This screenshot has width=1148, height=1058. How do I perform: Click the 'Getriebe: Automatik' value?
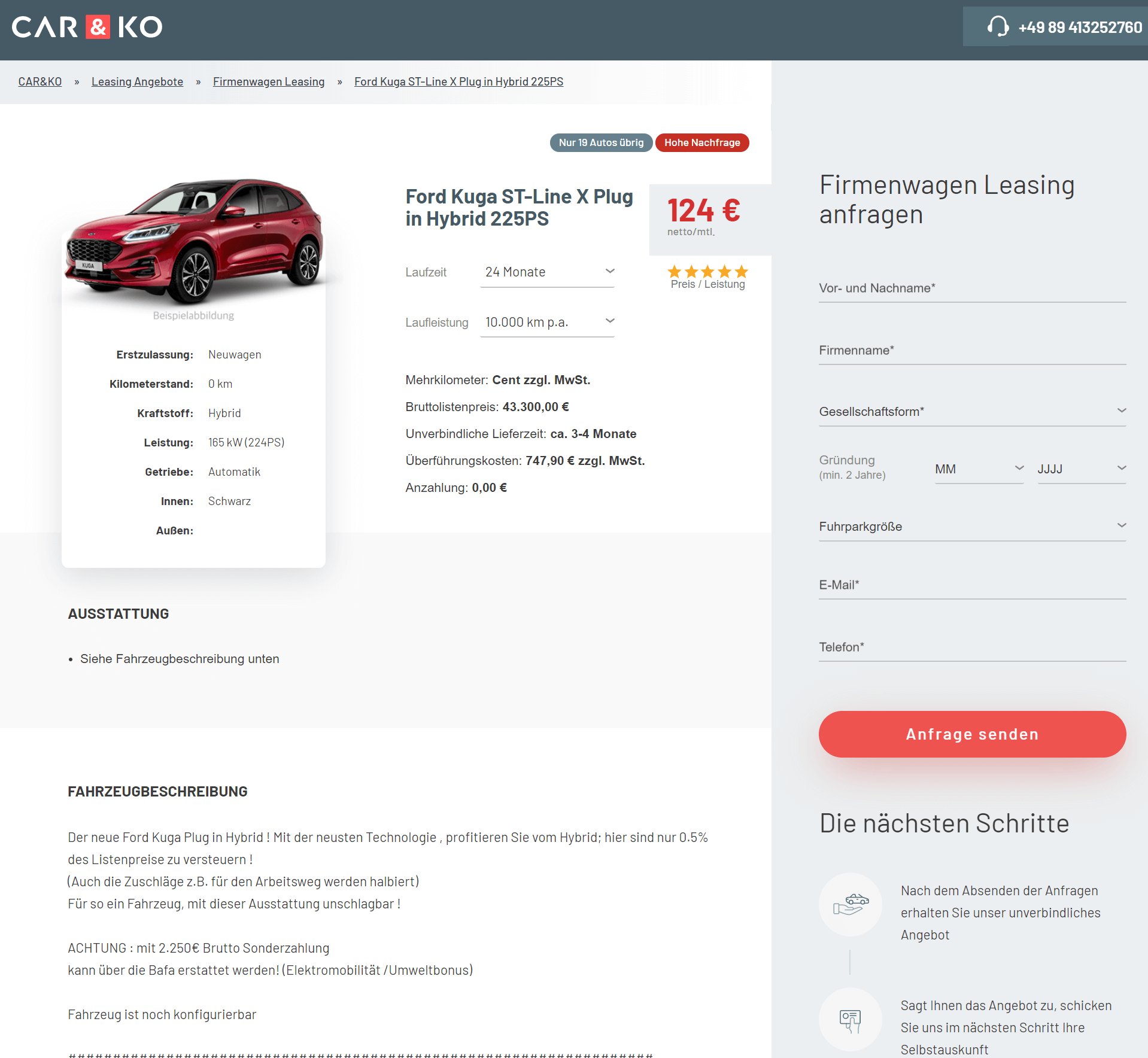tap(234, 472)
